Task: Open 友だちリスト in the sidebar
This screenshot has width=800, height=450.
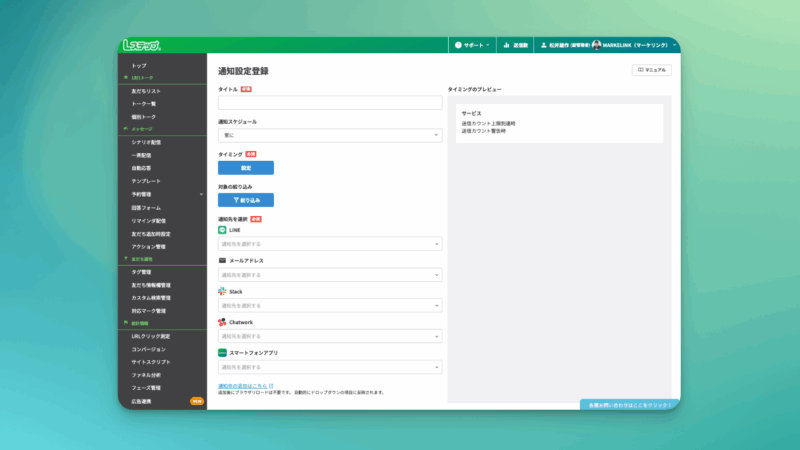Action: tap(146, 91)
